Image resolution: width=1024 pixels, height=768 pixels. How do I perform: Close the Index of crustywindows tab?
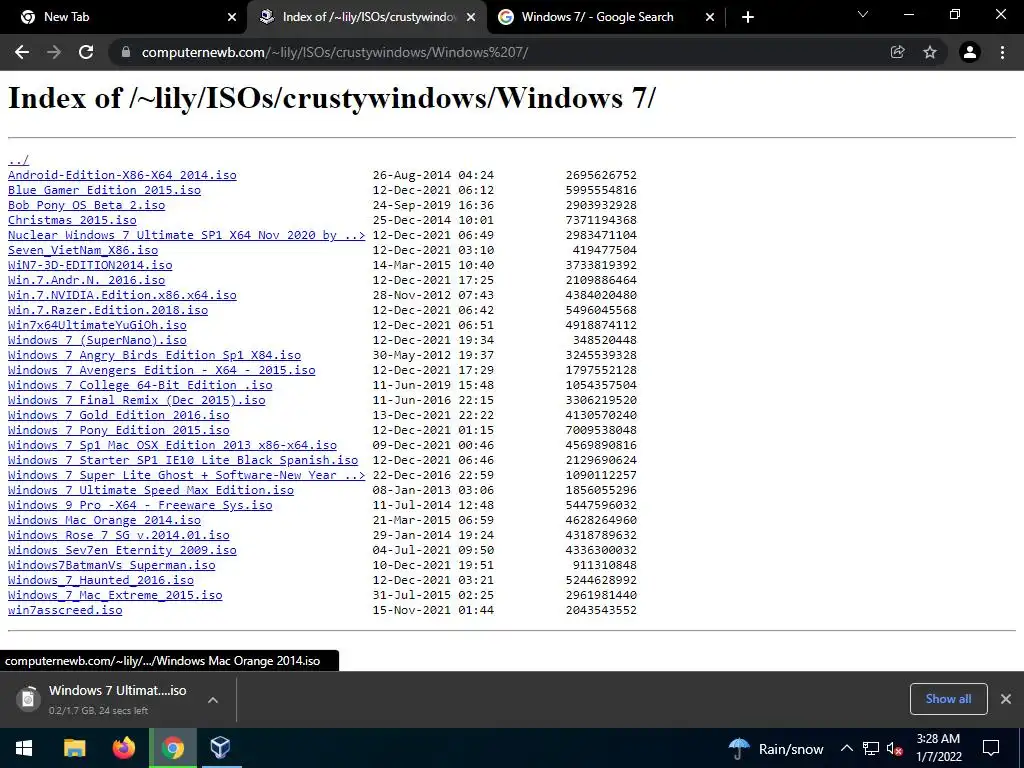pos(471,18)
